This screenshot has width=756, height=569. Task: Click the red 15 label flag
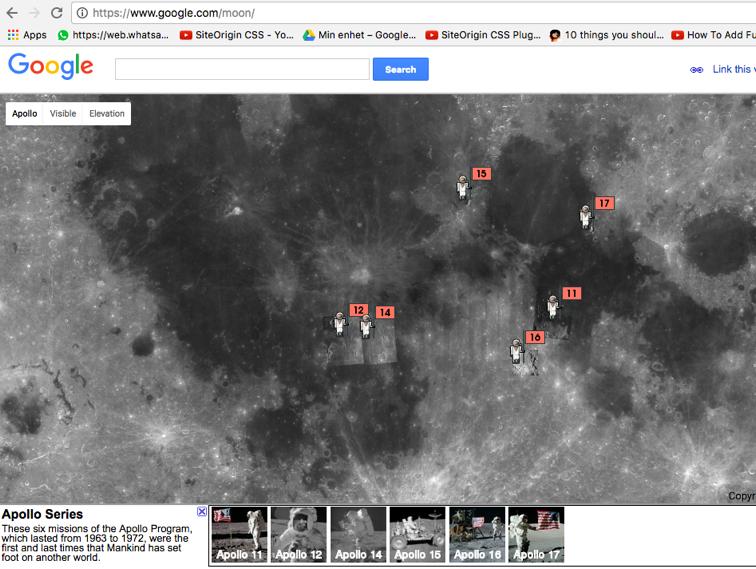(481, 174)
